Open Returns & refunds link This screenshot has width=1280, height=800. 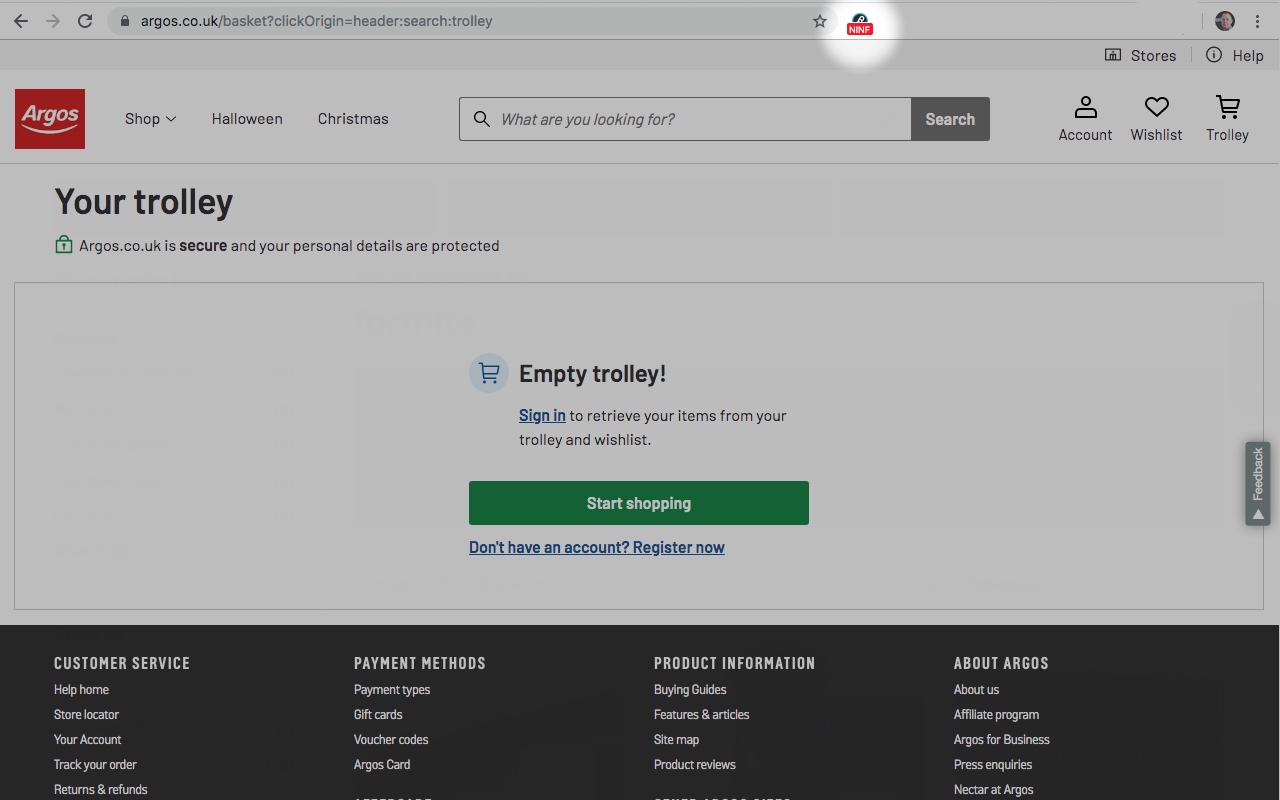(100, 789)
